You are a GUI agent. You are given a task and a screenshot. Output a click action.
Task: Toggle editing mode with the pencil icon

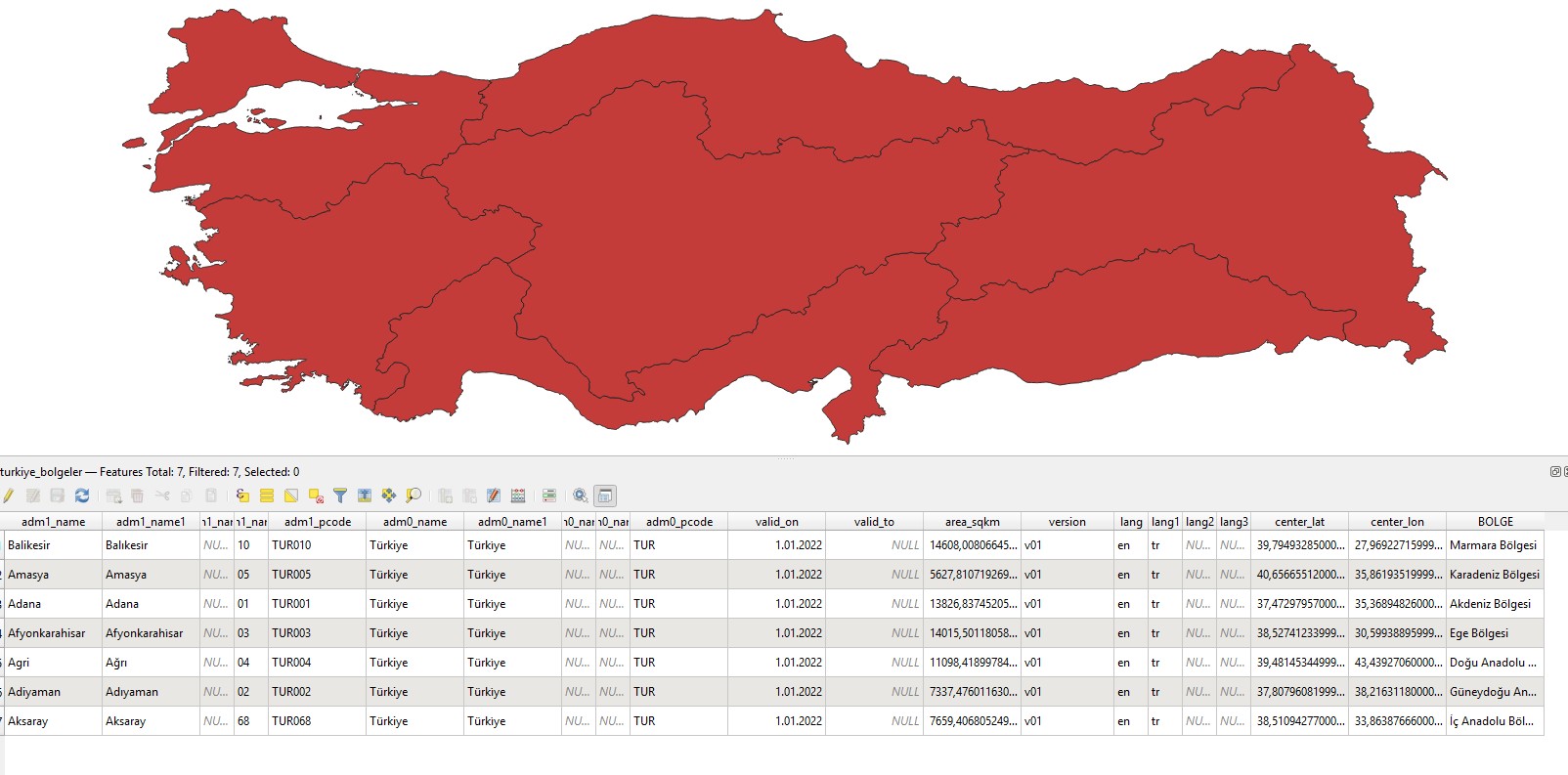8,495
